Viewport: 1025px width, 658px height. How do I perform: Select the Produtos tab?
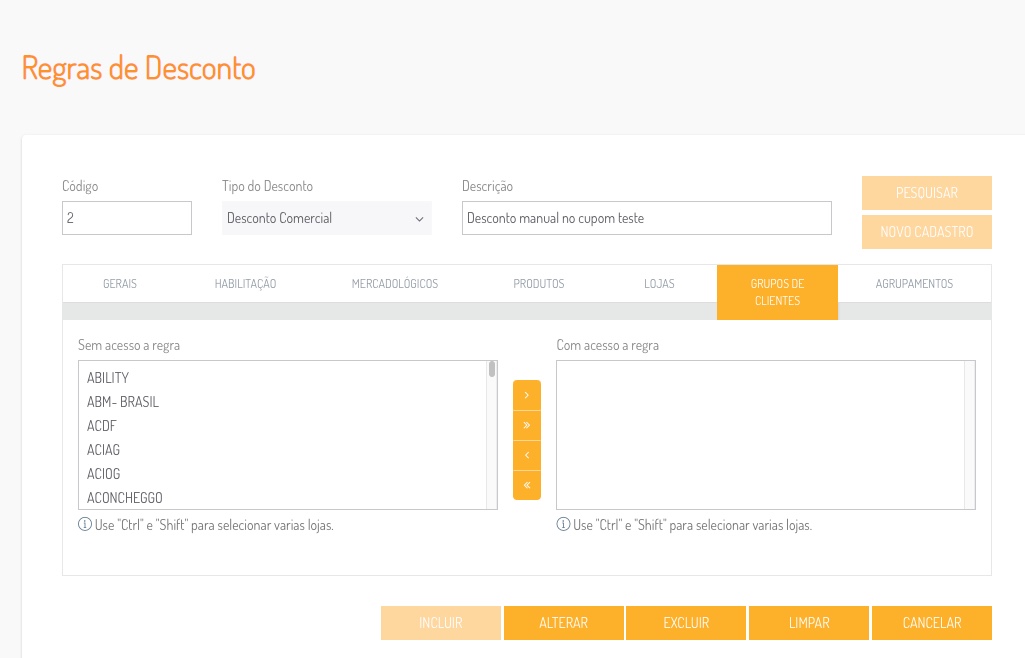[539, 283]
